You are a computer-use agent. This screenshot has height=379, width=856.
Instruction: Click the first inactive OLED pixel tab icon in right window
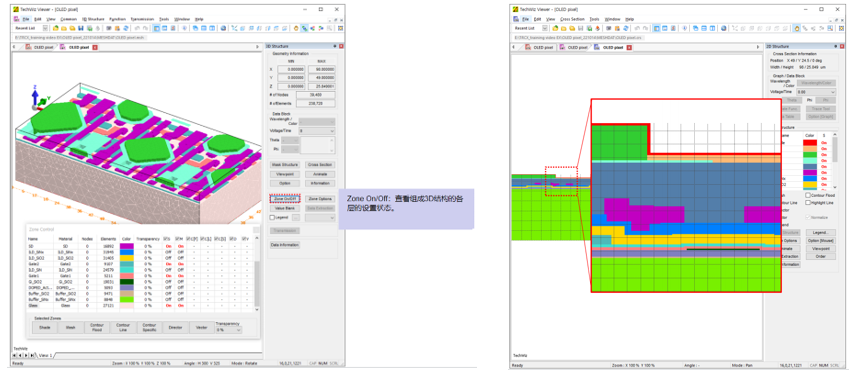[x=528, y=48]
